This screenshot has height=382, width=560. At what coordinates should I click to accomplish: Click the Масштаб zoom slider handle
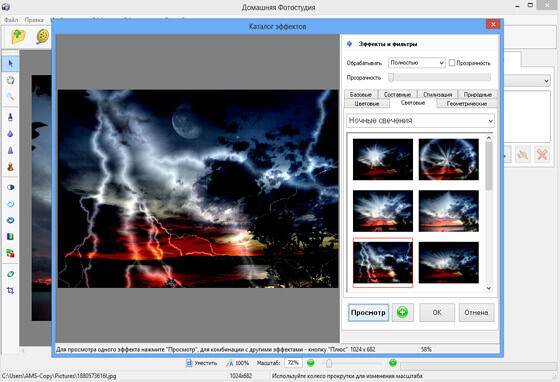(x=329, y=363)
